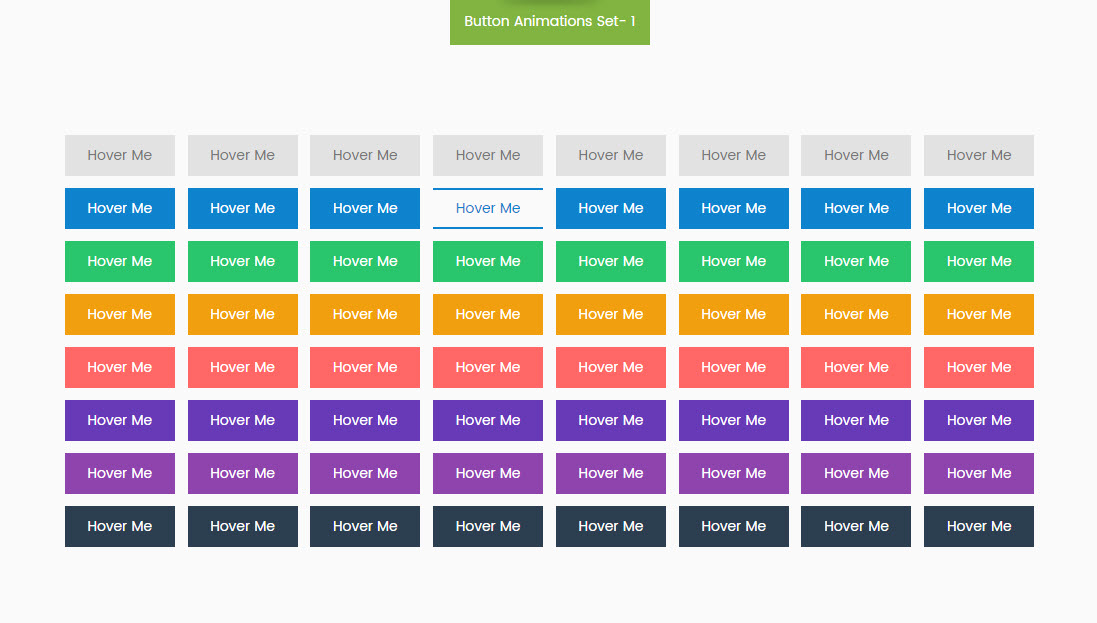Click the last gray Hover Me button
The height and width of the screenshot is (623, 1097).
click(978, 155)
